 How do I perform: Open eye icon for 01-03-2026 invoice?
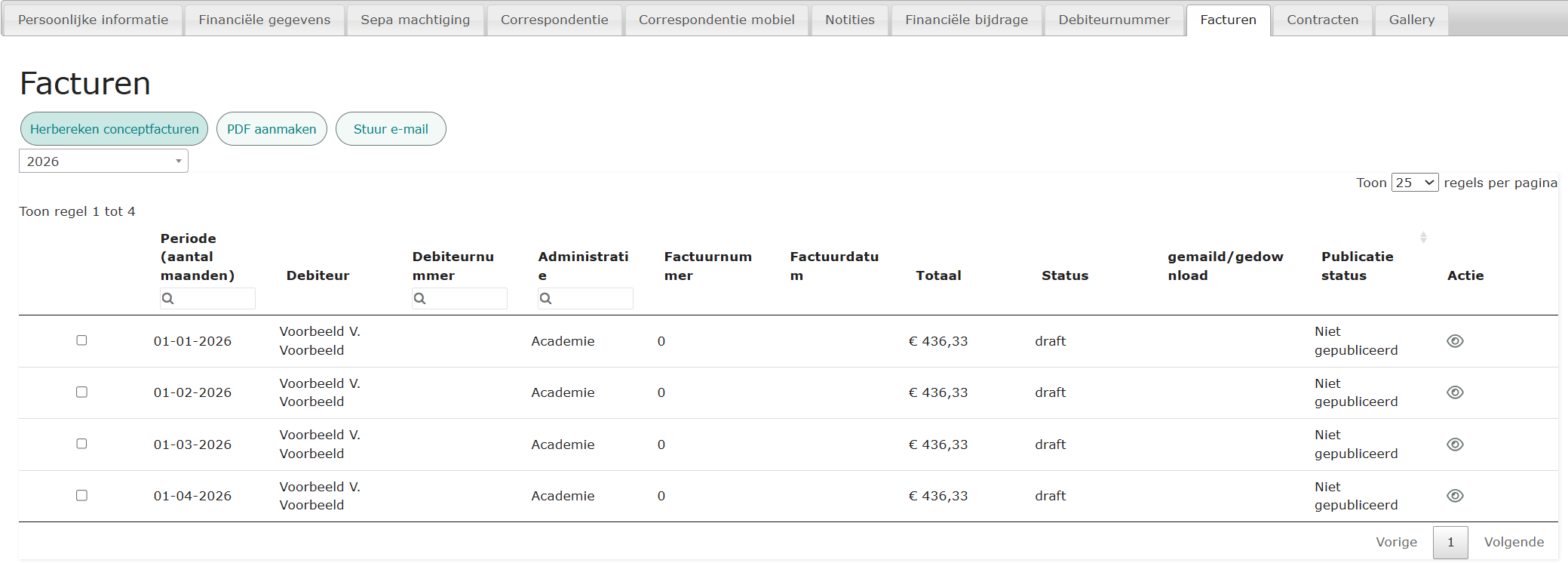click(1455, 445)
